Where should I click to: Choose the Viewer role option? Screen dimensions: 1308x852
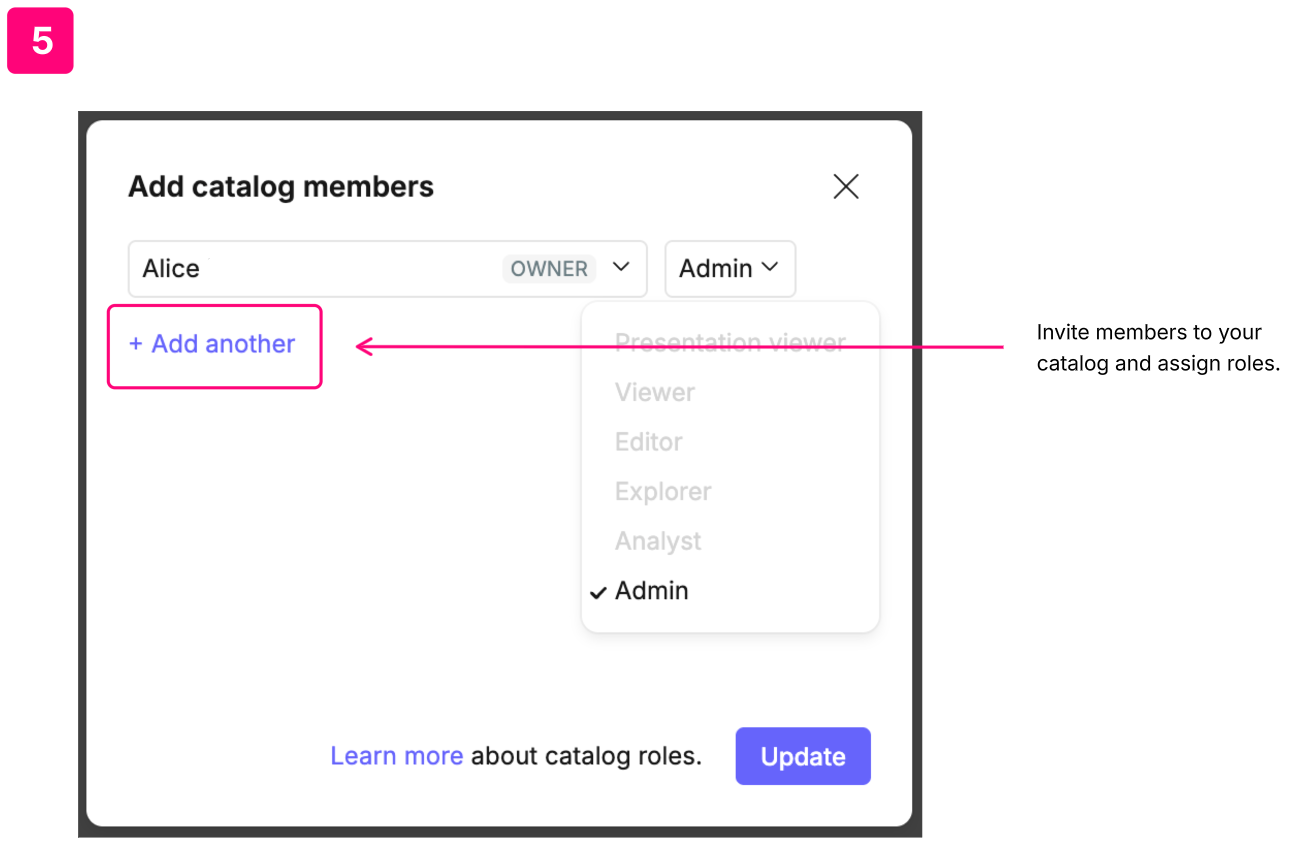pos(655,392)
